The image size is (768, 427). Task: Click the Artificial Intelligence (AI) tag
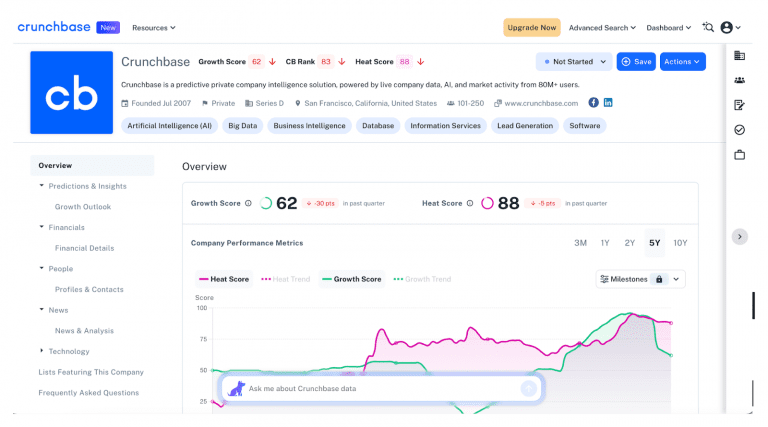[x=169, y=126]
